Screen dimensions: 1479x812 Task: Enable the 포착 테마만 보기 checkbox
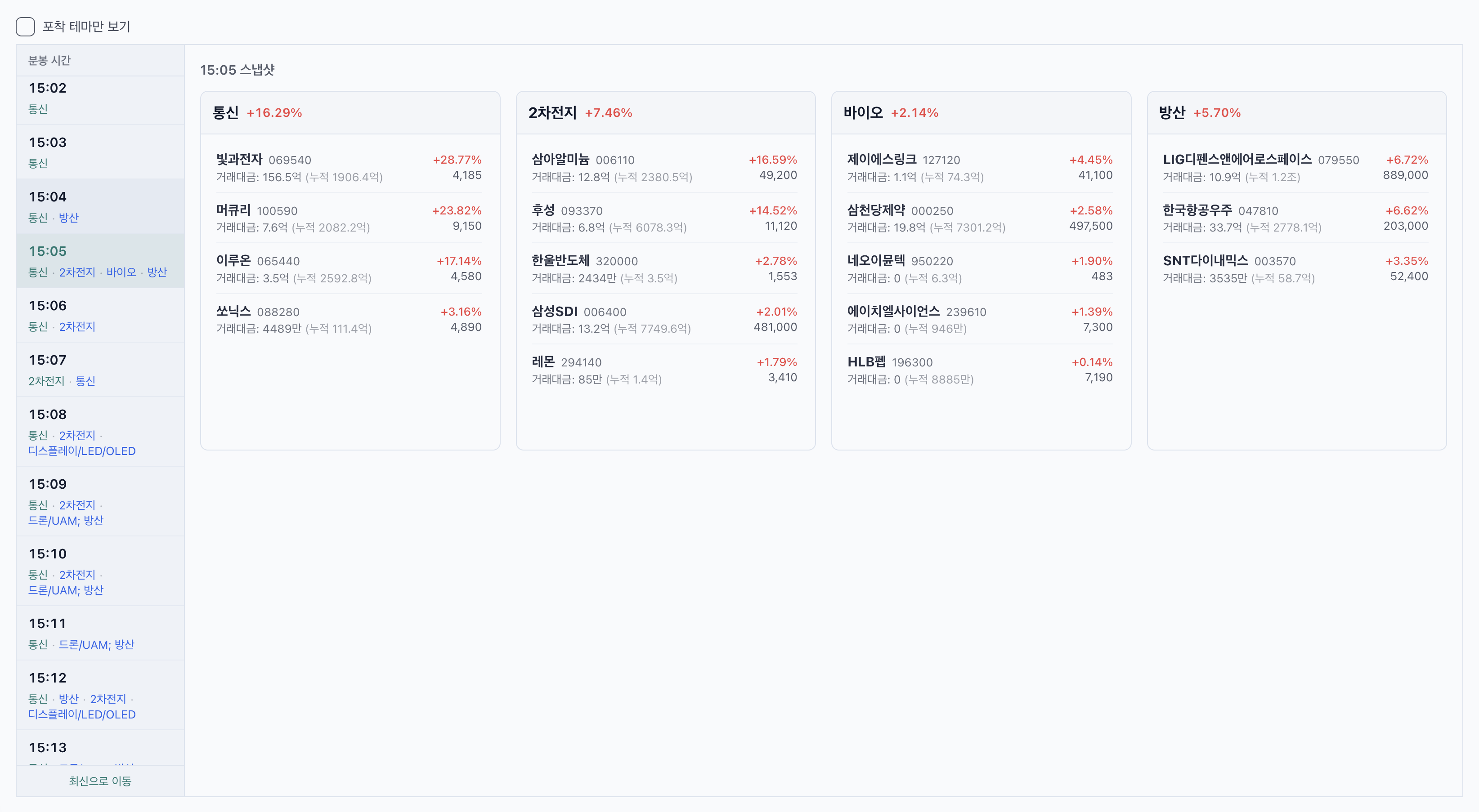point(25,27)
